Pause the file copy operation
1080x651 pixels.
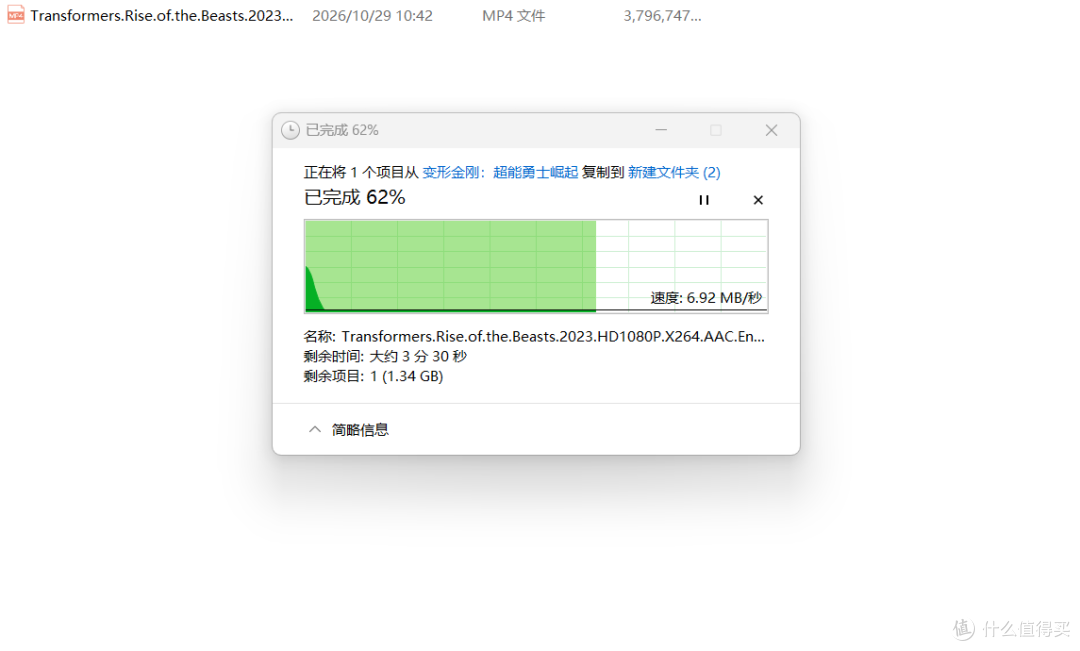703,200
